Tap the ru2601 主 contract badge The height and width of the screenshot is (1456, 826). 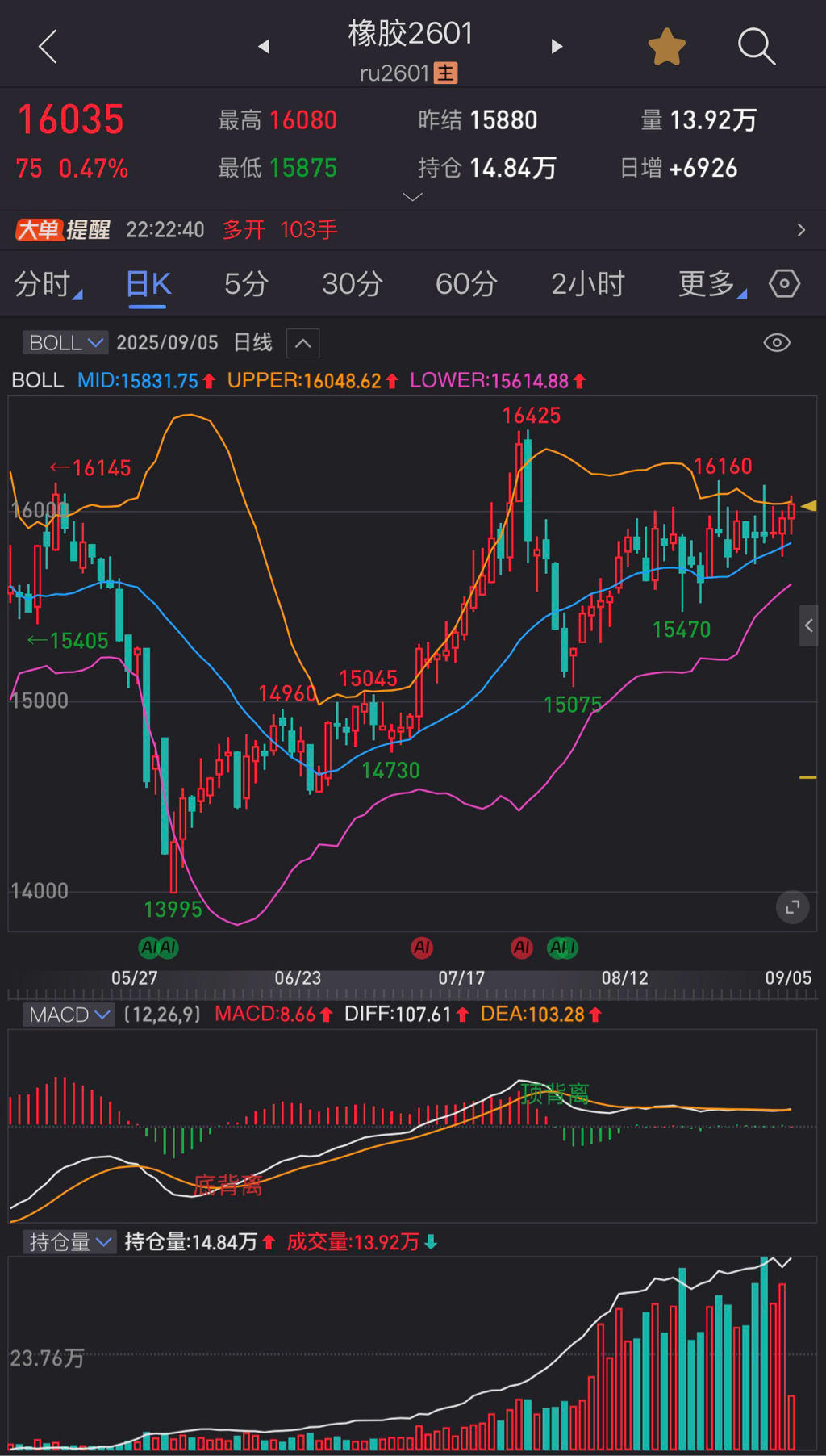(409, 73)
